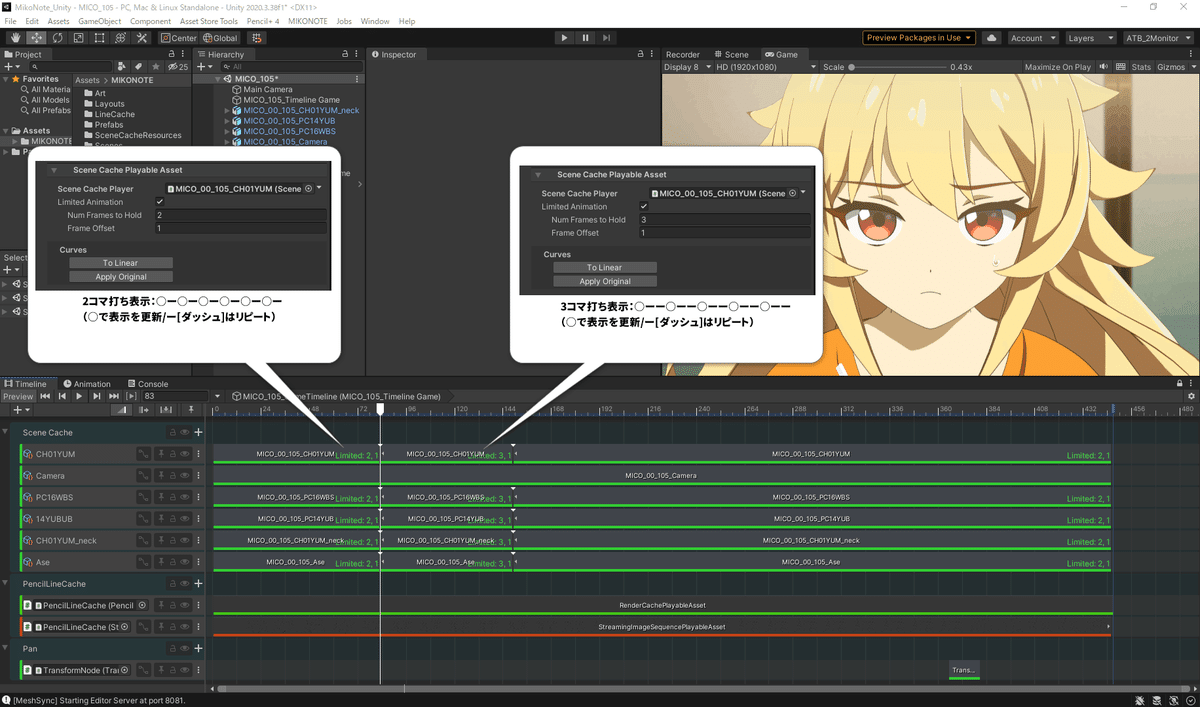The image size is (1200, 707).
Task: Click the grid snapping icon in toolbar
Action: pyautogui.click(x=256, y=38)
